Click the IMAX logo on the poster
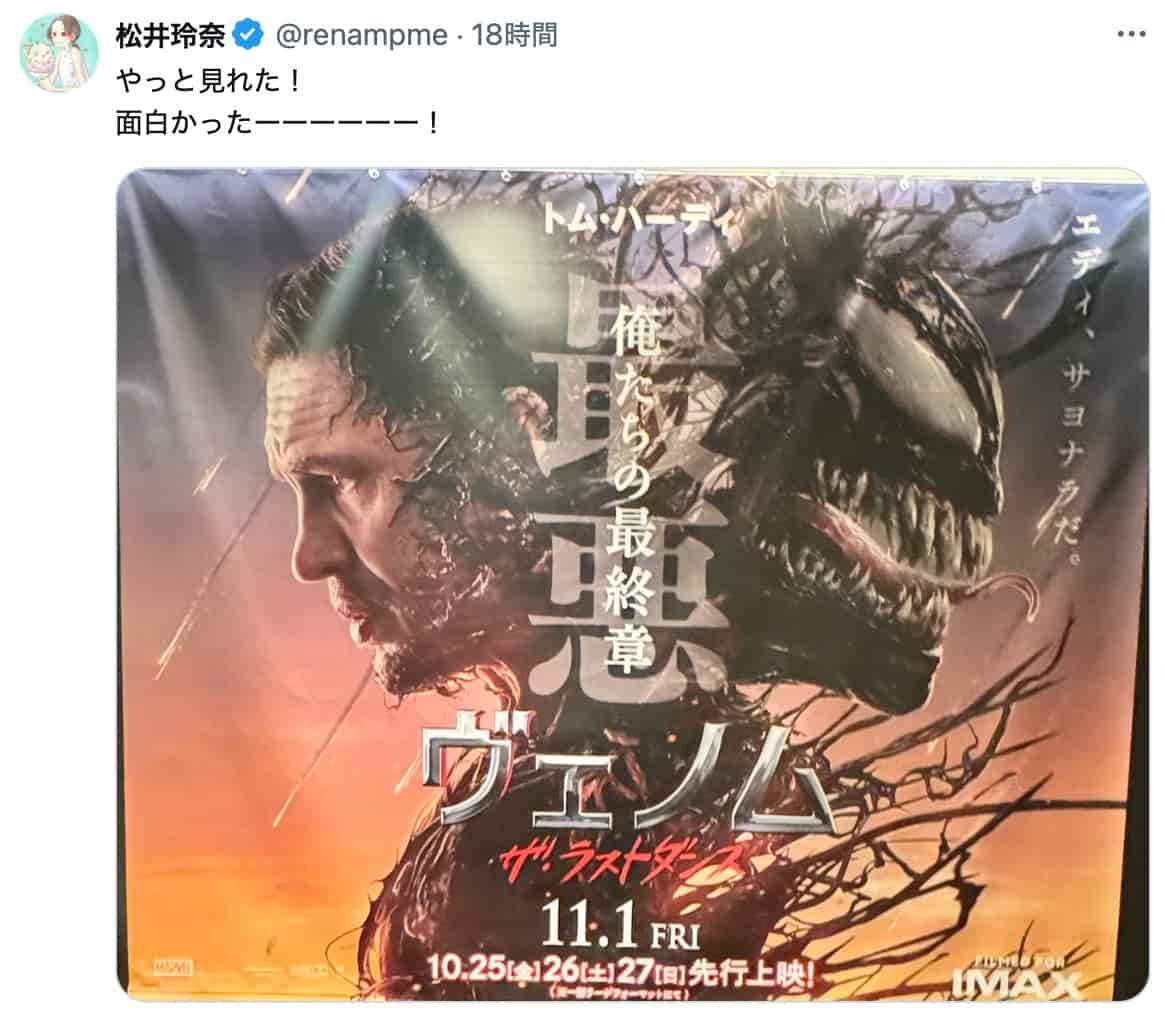This screenshot has width=1166, height=1024. pos(1016,978)
